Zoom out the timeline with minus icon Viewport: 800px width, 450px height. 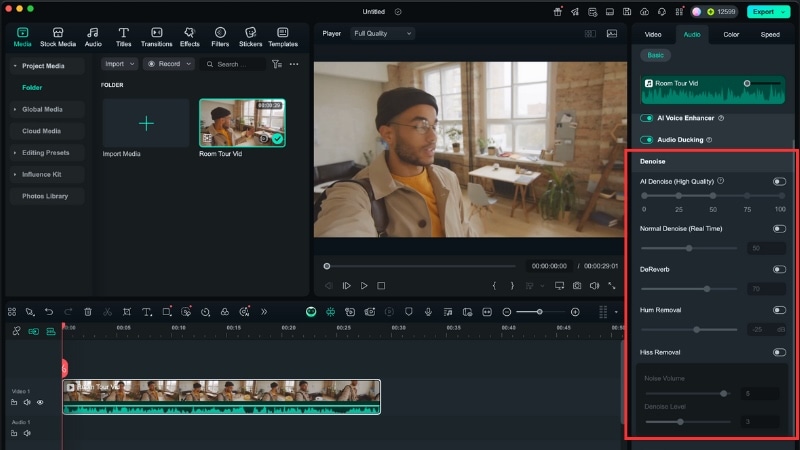click(507, 312)
